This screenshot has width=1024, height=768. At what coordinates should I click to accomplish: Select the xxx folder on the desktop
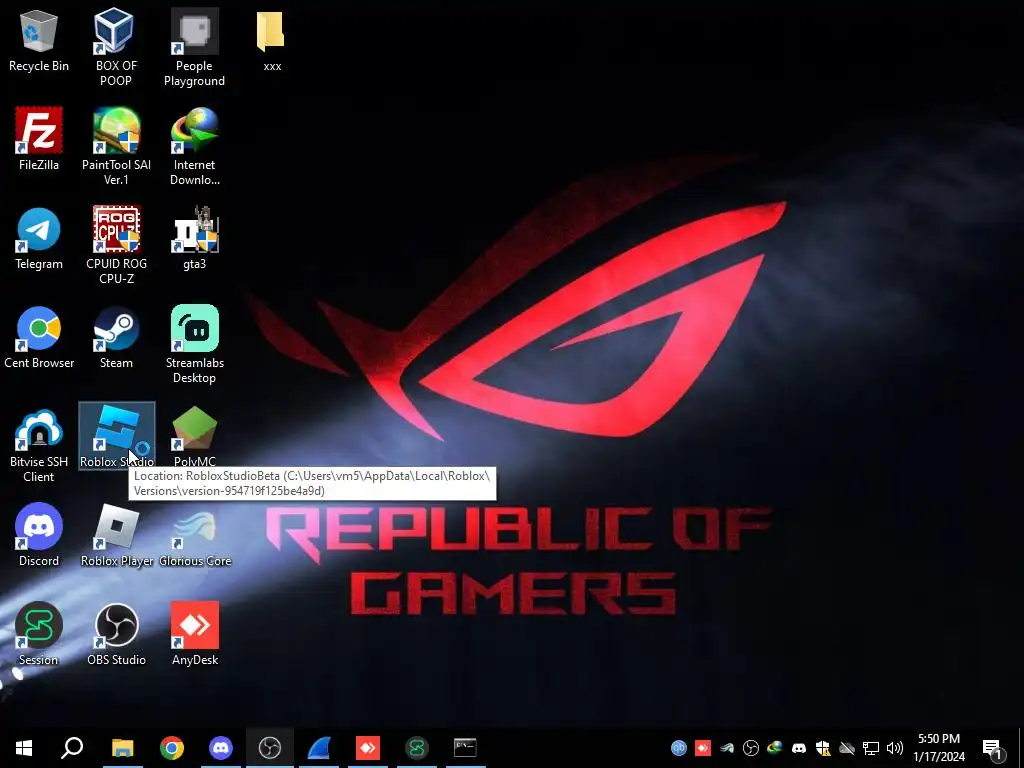(x=272, y=40)
